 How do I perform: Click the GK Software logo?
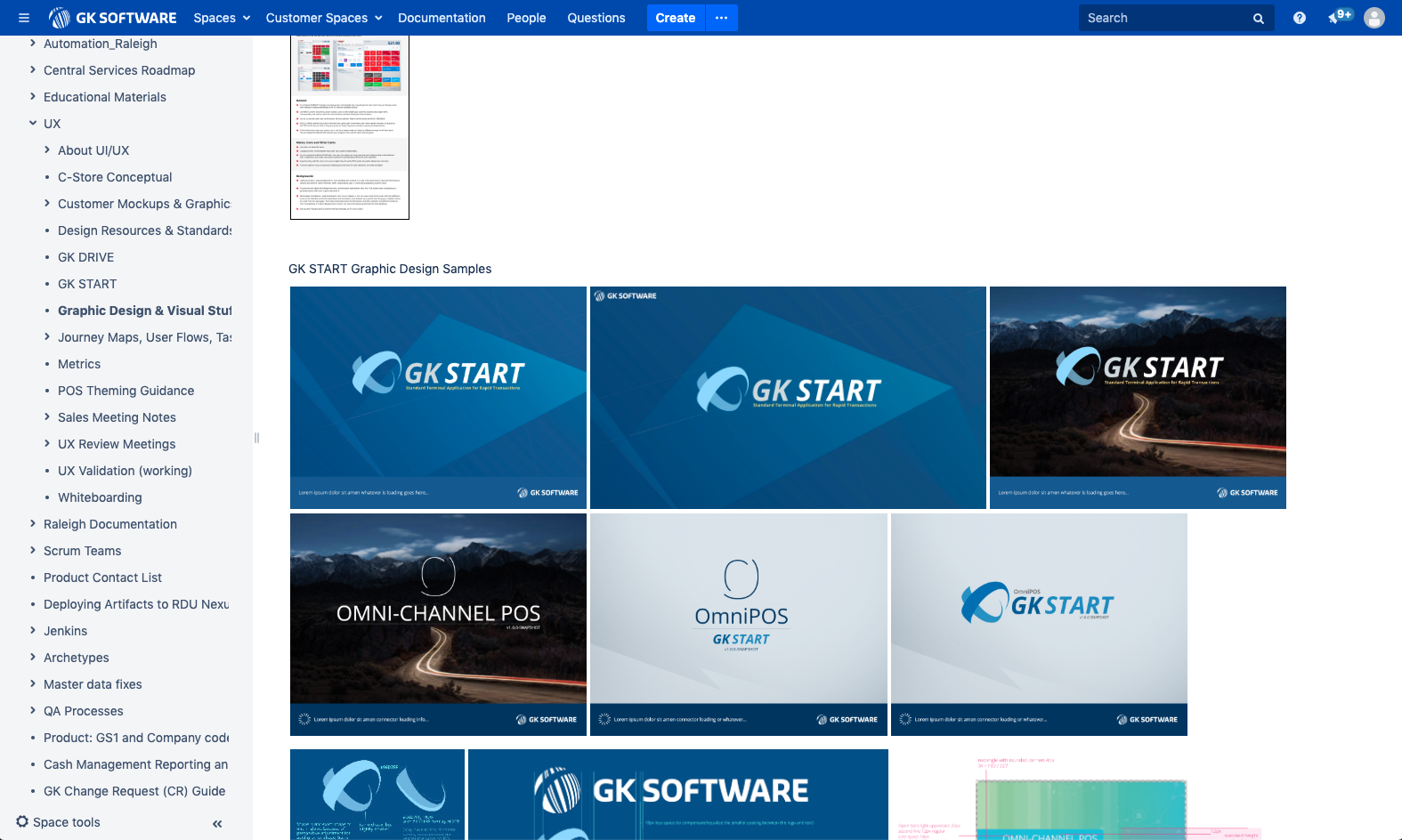click(x=113, y=18)
